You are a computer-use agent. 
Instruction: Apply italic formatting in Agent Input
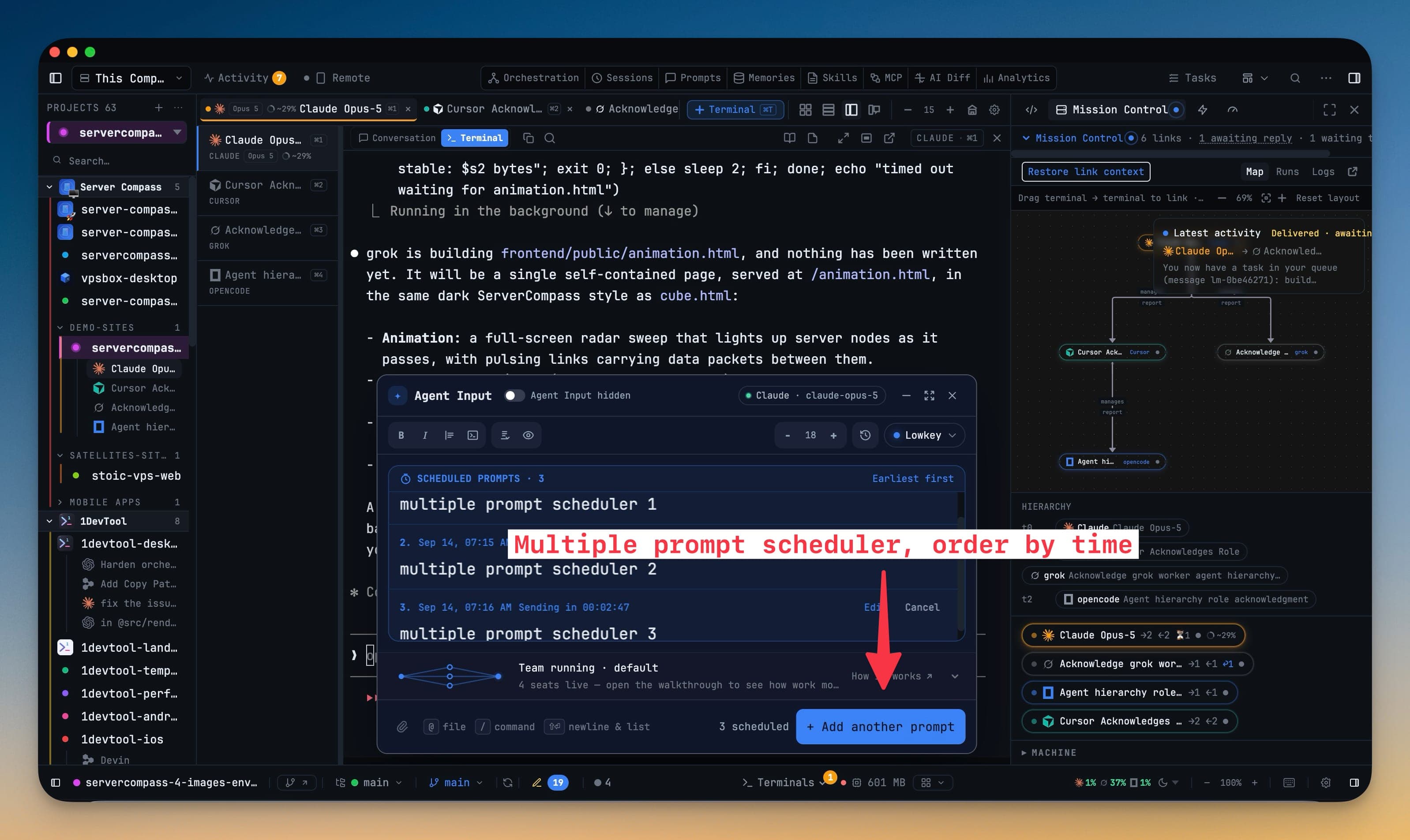(x=425, y=435)
